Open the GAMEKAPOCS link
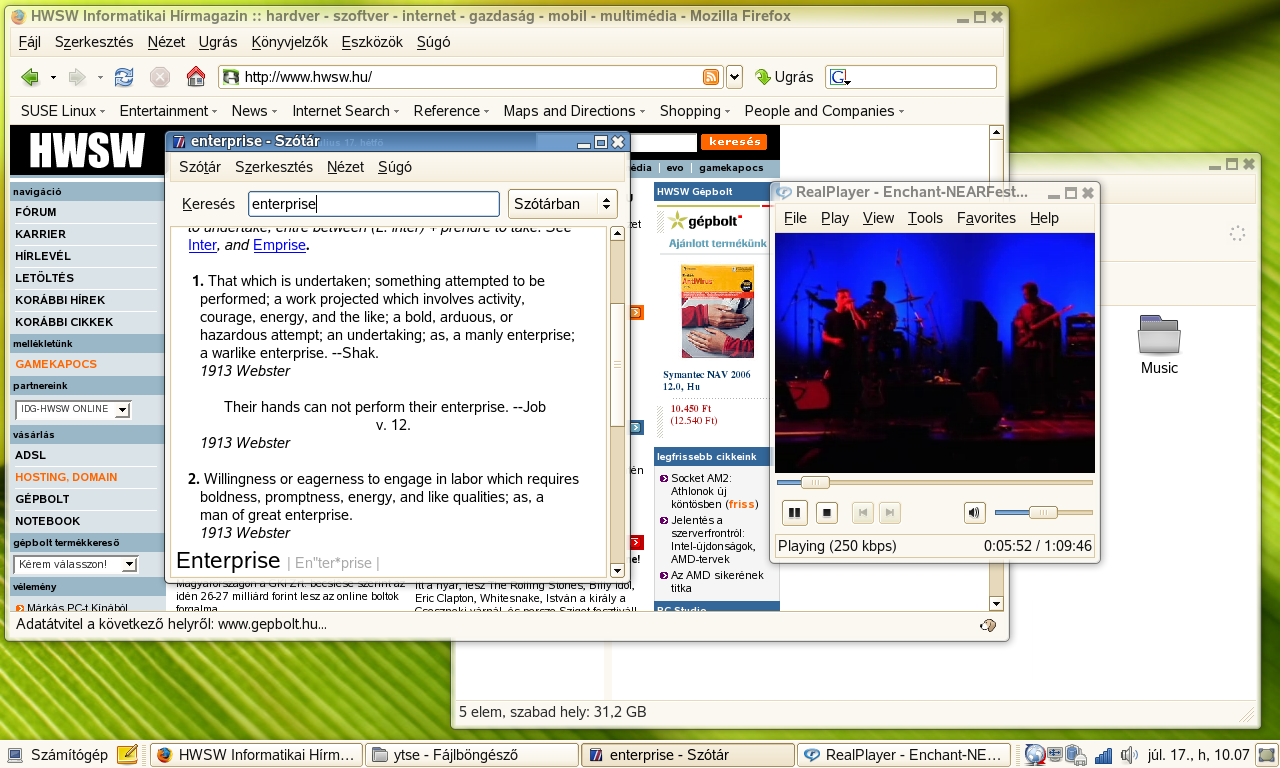 (x=56, y=364)
